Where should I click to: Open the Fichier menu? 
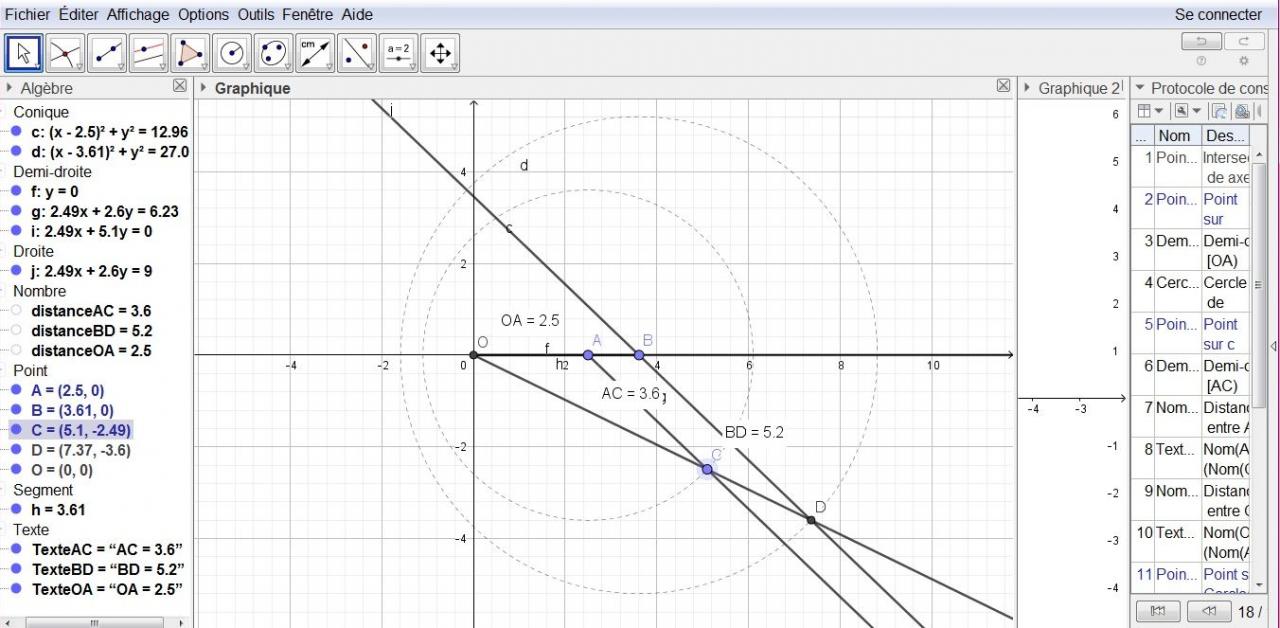(x=27, y=14)
